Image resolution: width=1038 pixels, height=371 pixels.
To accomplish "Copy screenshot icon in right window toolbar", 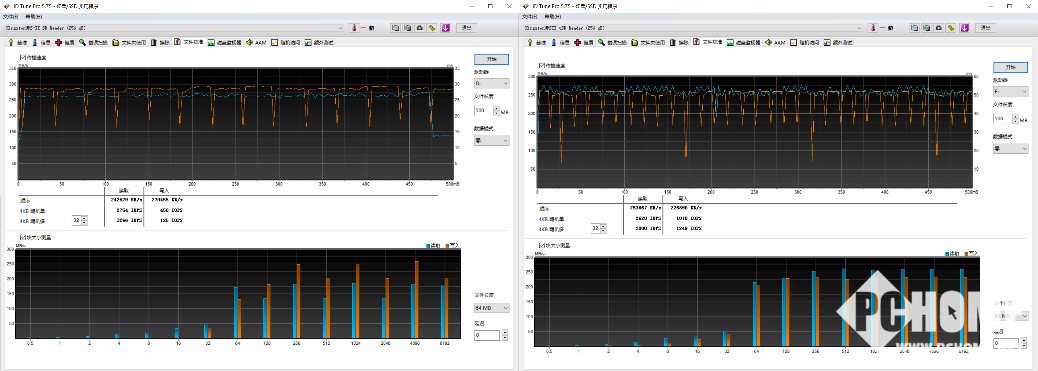I will point(926,28).
